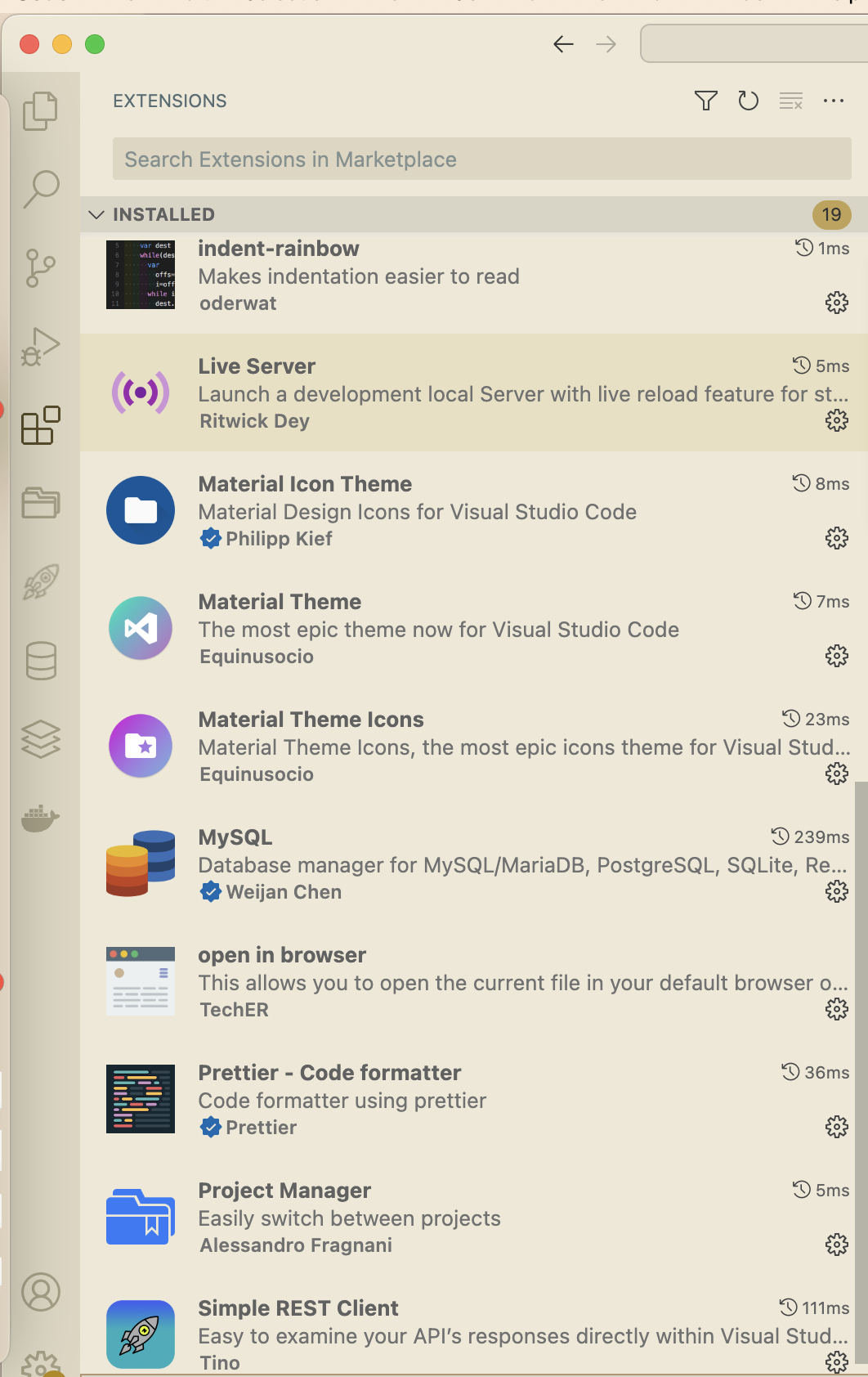Open the Search view in activity bar

coord(41,189)
